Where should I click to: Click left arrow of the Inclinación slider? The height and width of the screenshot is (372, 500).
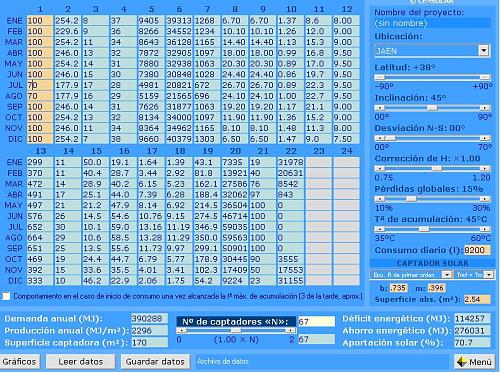pyautogui.click(x=380, y=108)
